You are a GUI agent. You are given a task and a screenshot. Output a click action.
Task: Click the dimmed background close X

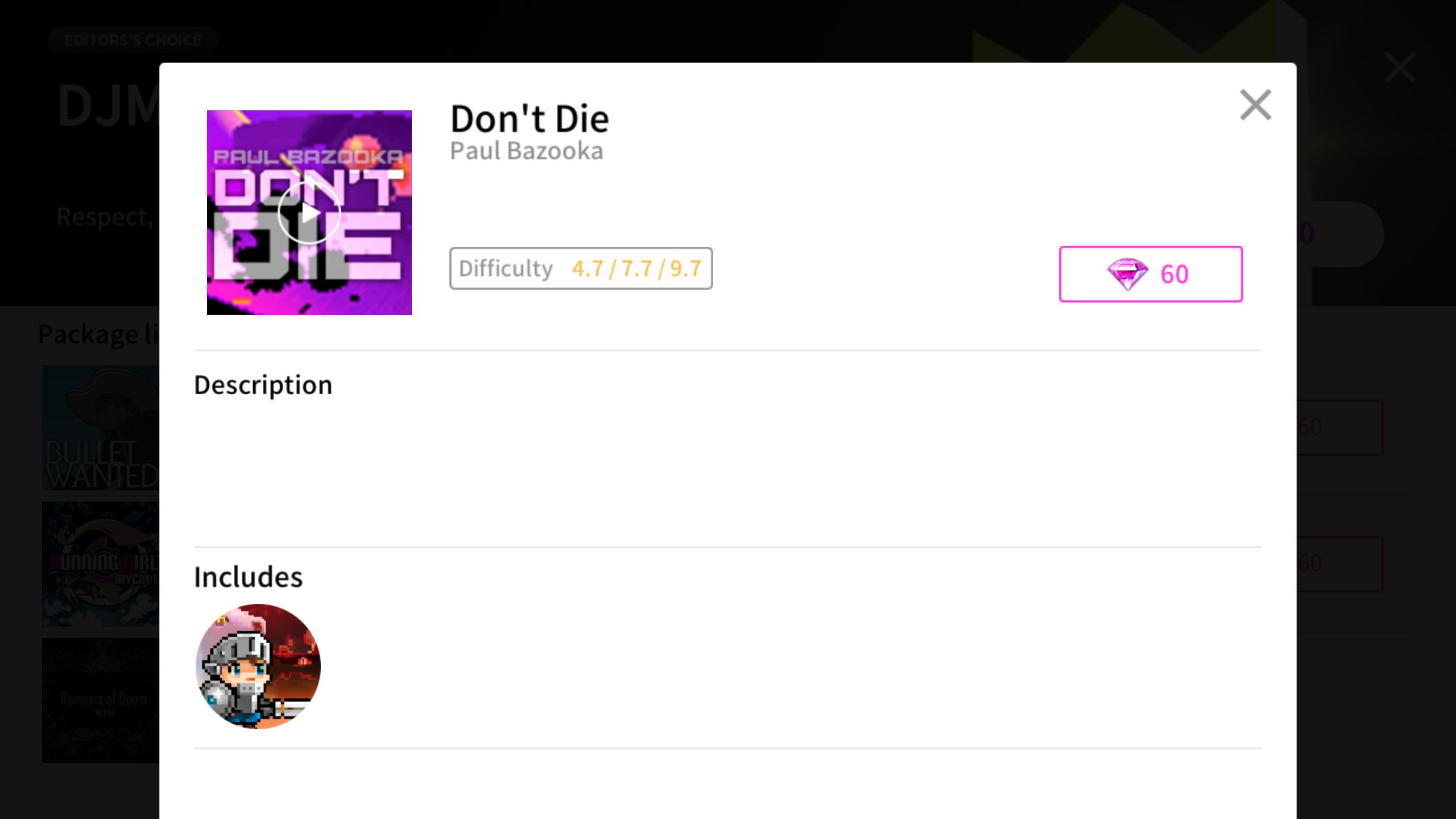pyautogui.click(x=1400, y=68)
